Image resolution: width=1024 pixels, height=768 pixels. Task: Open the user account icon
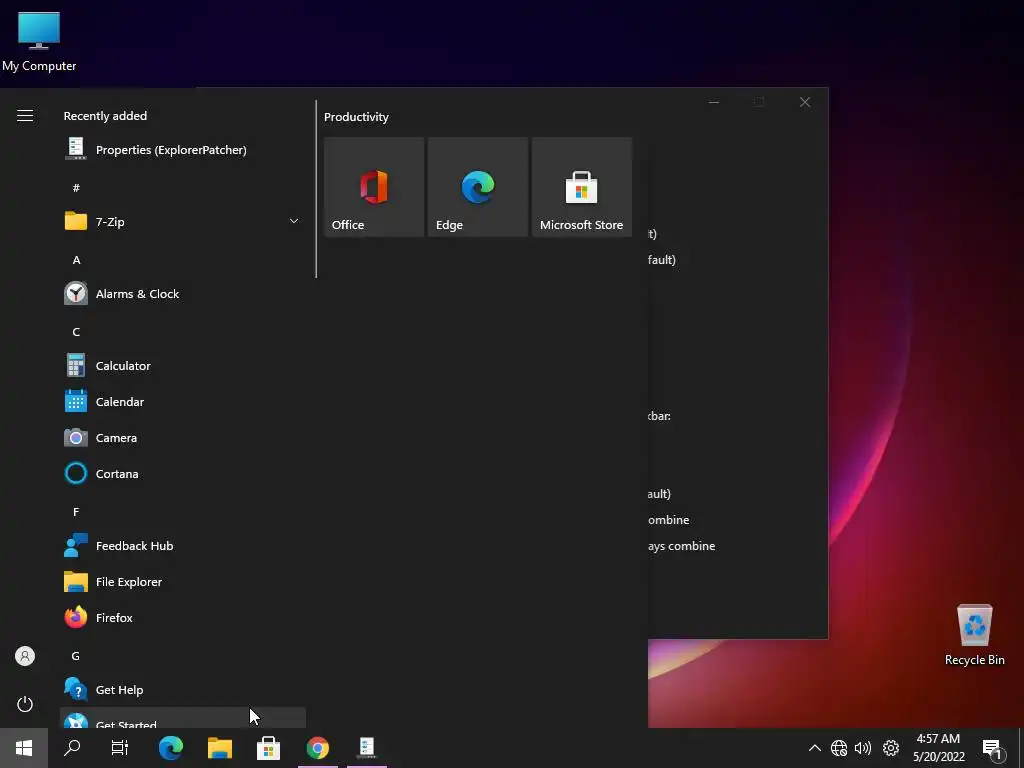click(x=25, y=656)
